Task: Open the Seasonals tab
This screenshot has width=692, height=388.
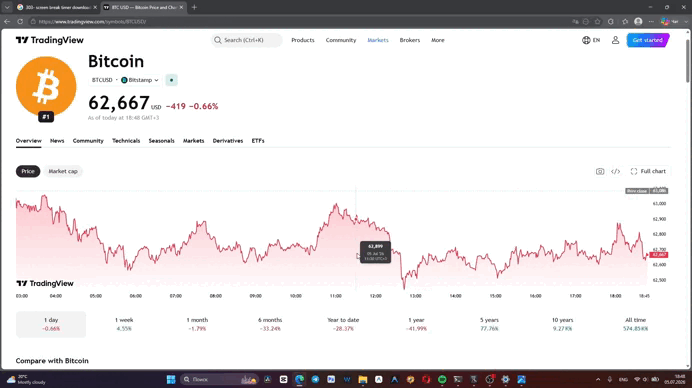Action: [162, 141]
